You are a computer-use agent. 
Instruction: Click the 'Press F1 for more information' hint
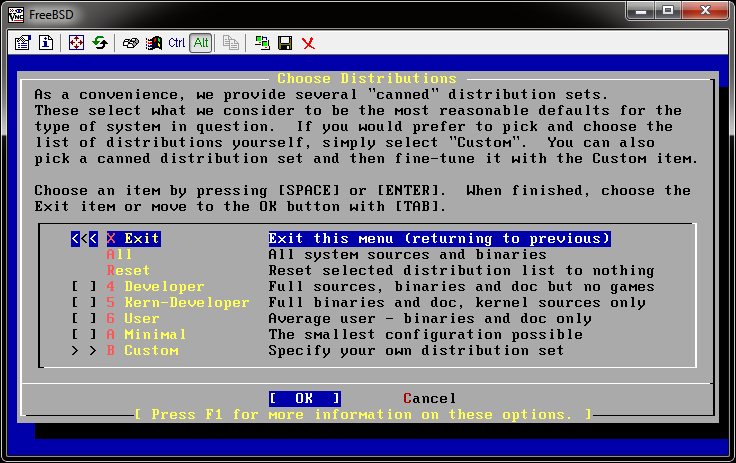362,415
